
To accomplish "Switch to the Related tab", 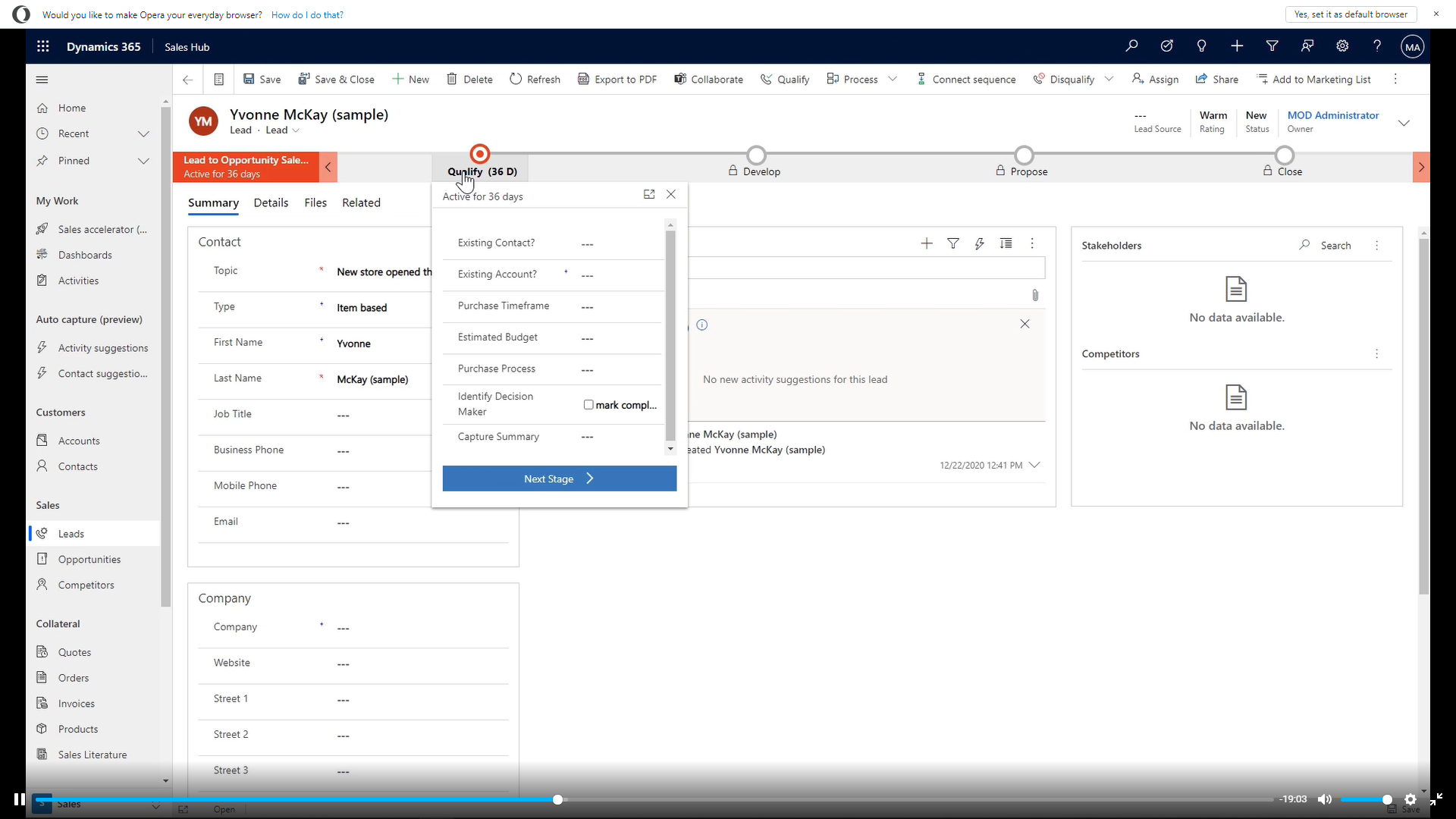I will coord(361,203).
